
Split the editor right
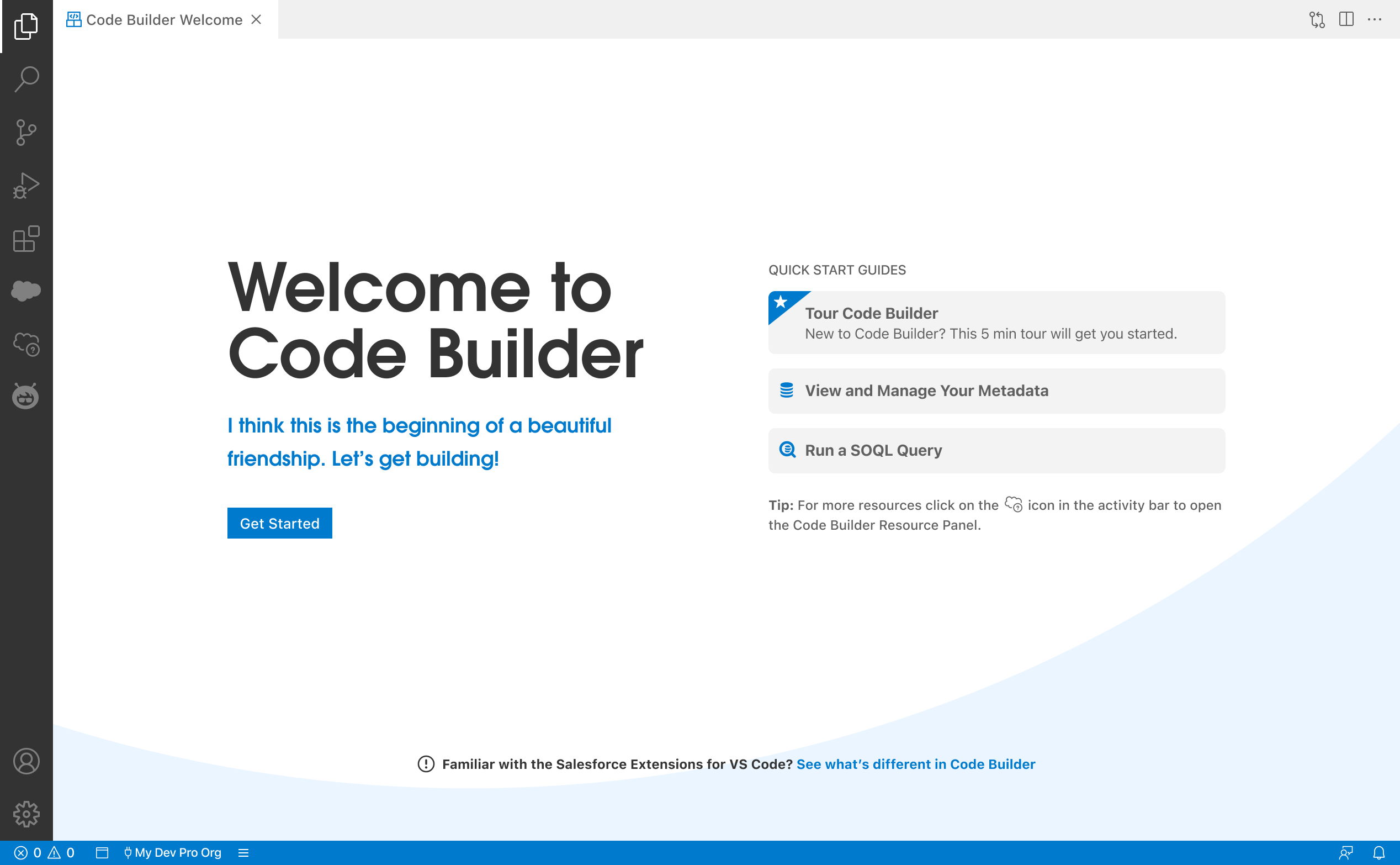[x=1346, y=19]
